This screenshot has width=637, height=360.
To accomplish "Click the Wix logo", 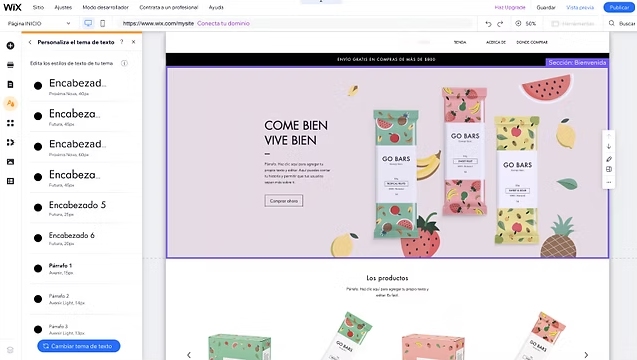I will tap(12, 7).
